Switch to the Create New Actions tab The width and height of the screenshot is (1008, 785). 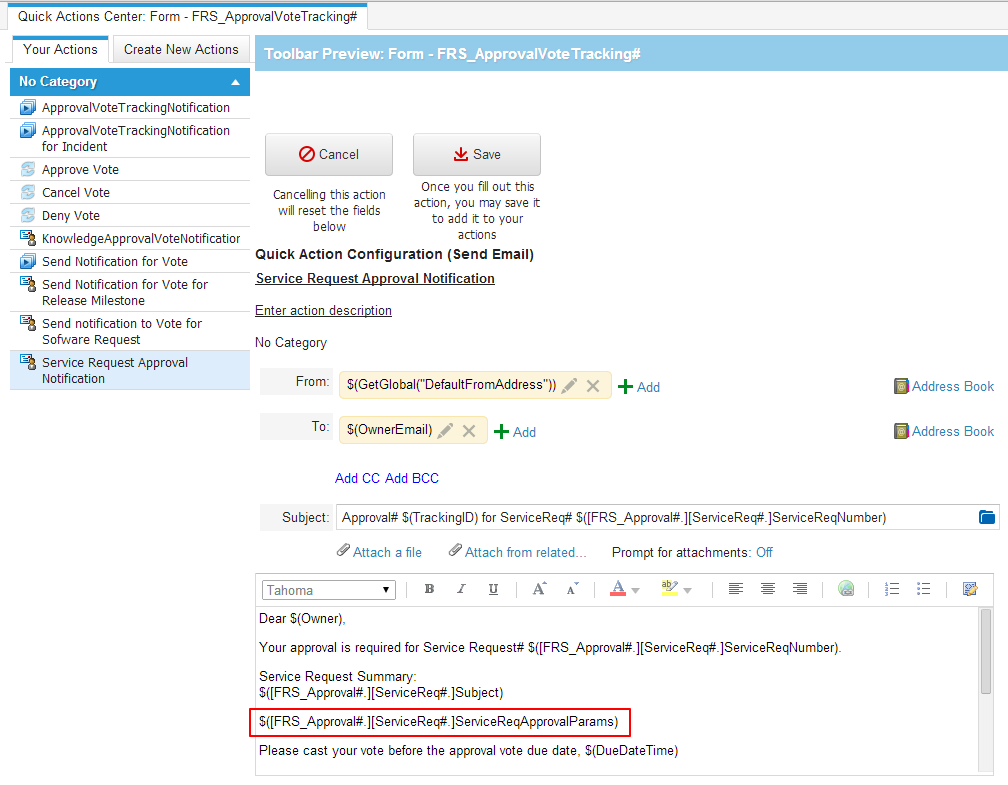point(180,48)
